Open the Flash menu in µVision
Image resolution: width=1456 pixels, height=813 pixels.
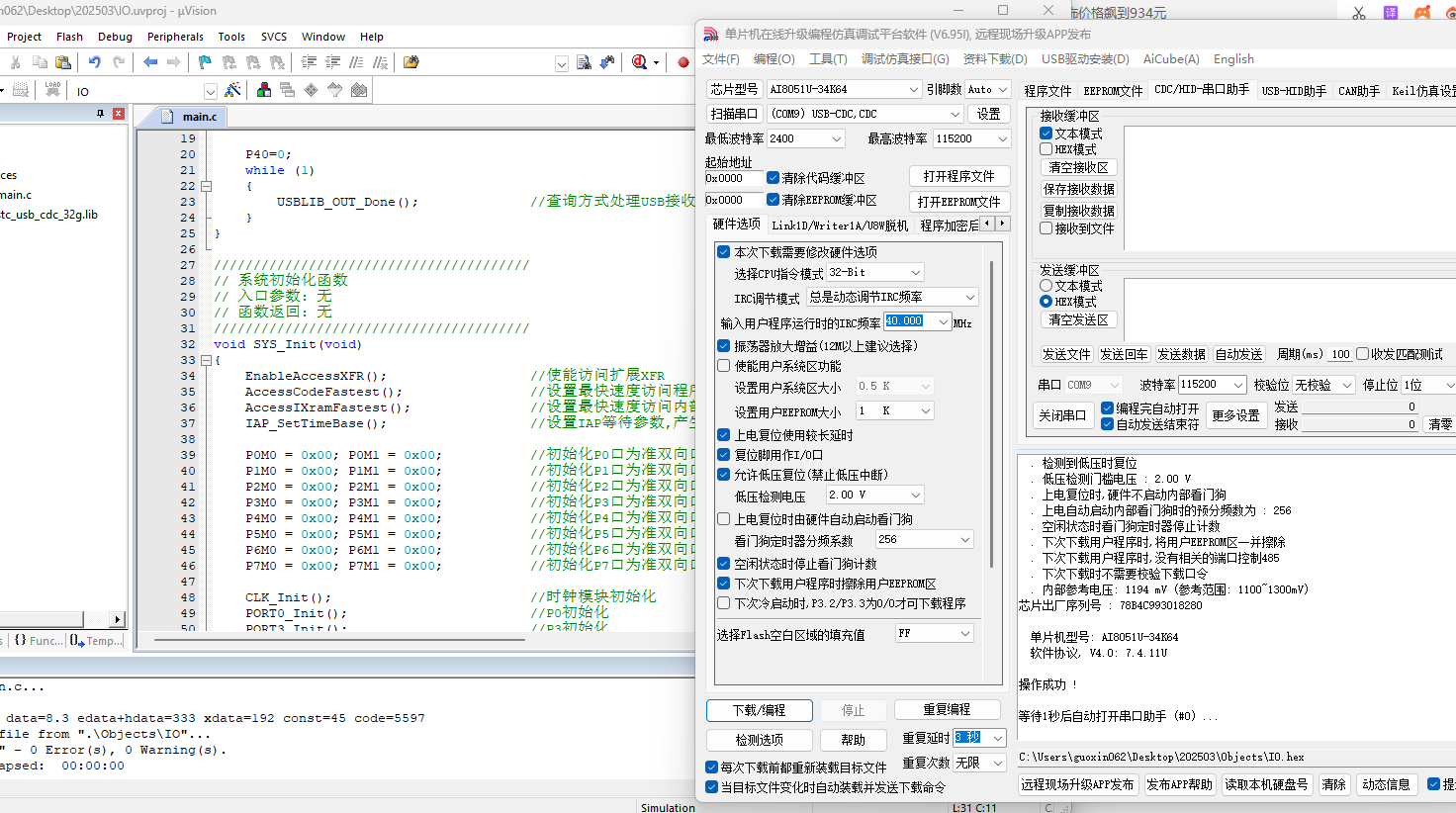pos(69,37)
